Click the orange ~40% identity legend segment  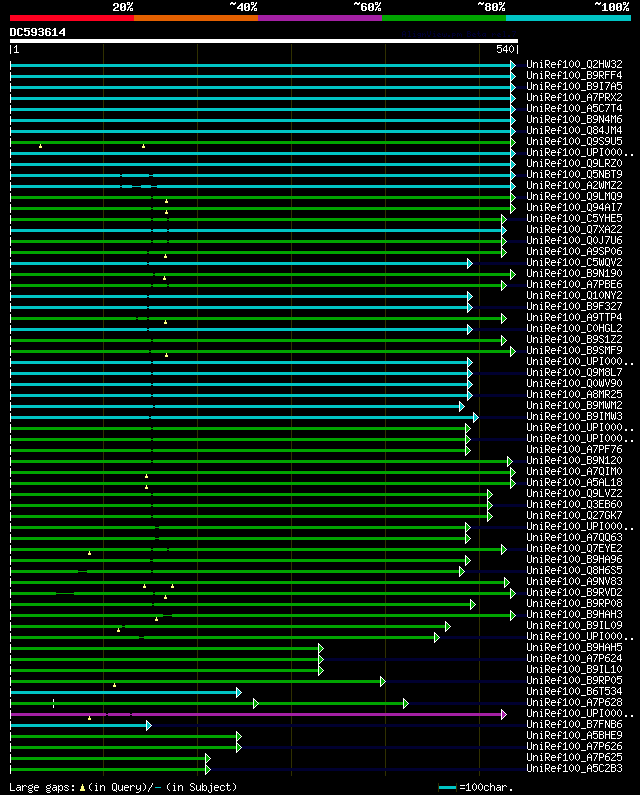tap(196, 18)
